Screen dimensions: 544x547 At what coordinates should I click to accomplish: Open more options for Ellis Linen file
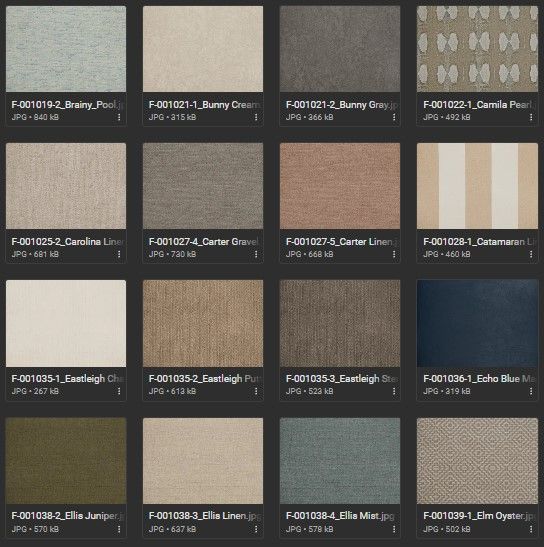256,529
